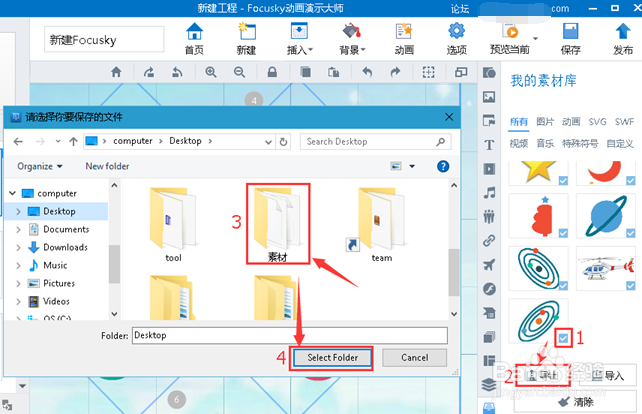642x414 pixels.
Task: Select the shapes tool in sidebar
Action: (489, 73)
